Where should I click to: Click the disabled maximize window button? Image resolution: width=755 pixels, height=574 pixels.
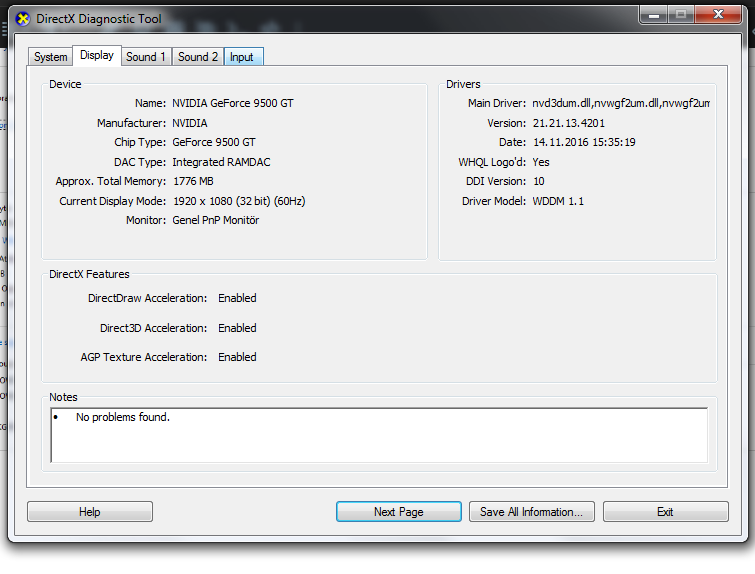[x=681, y=15]
